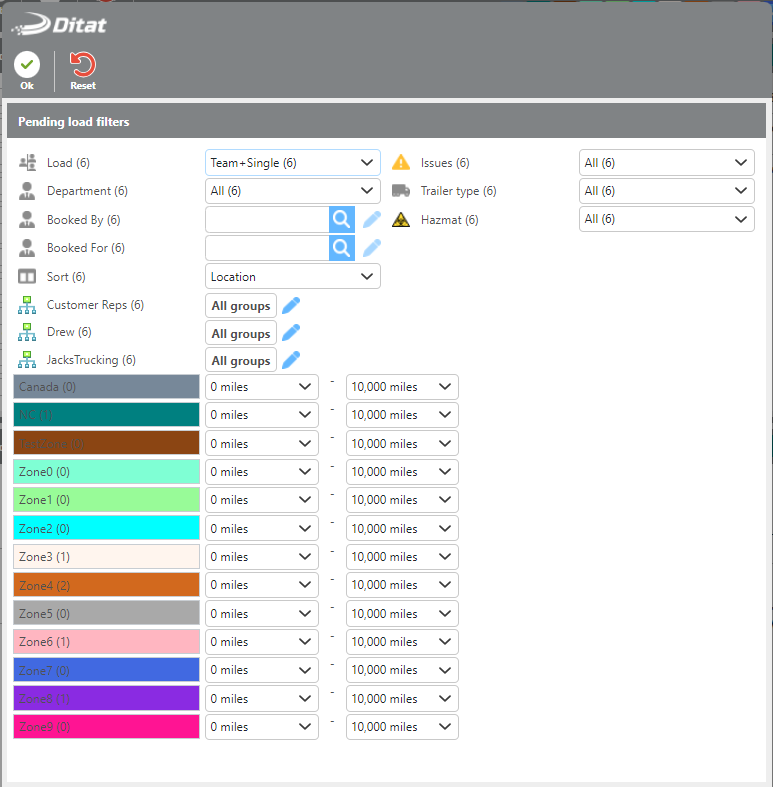Select the cyan Zone2 color swatch
Screen dimensions: 773x787
(x=106, y=529)
